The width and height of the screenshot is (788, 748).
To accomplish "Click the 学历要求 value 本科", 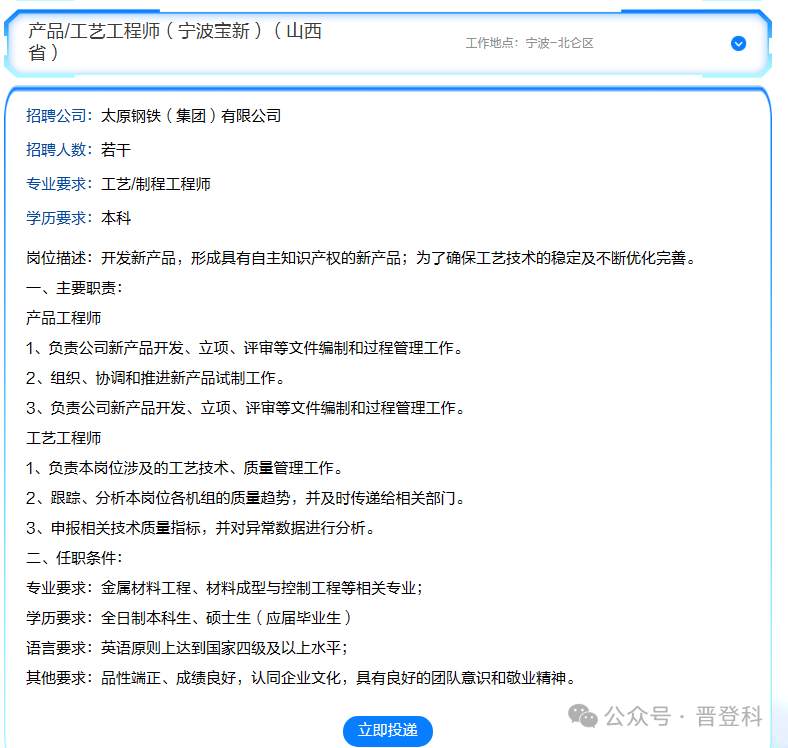I will point(116,218).
